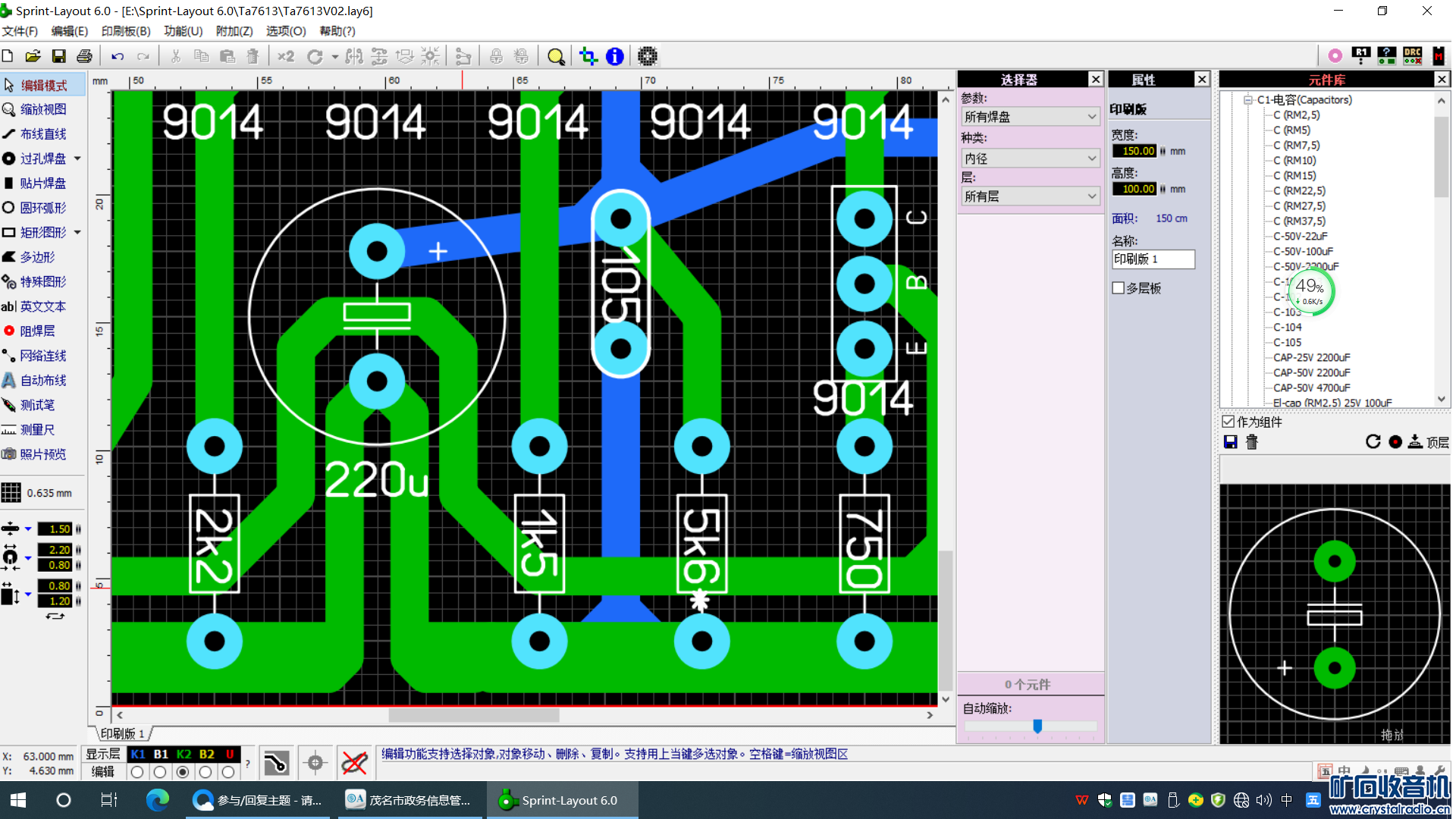The image size is (1456, 819).
Task: Open the 过孔焊盘 pad shape dropdown arrow
Action: pos(77,159)
